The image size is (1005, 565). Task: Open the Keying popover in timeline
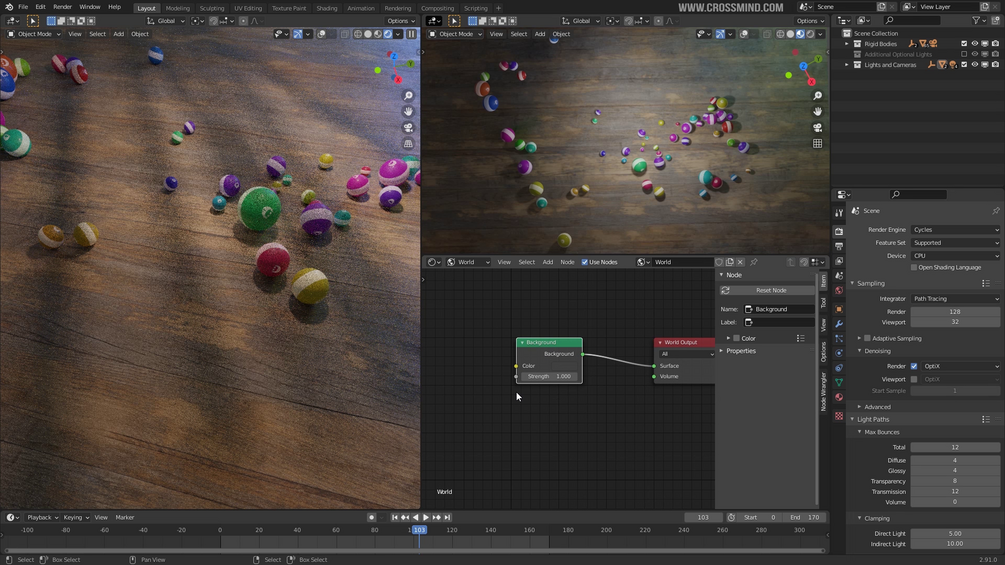[x=76, y=518]
